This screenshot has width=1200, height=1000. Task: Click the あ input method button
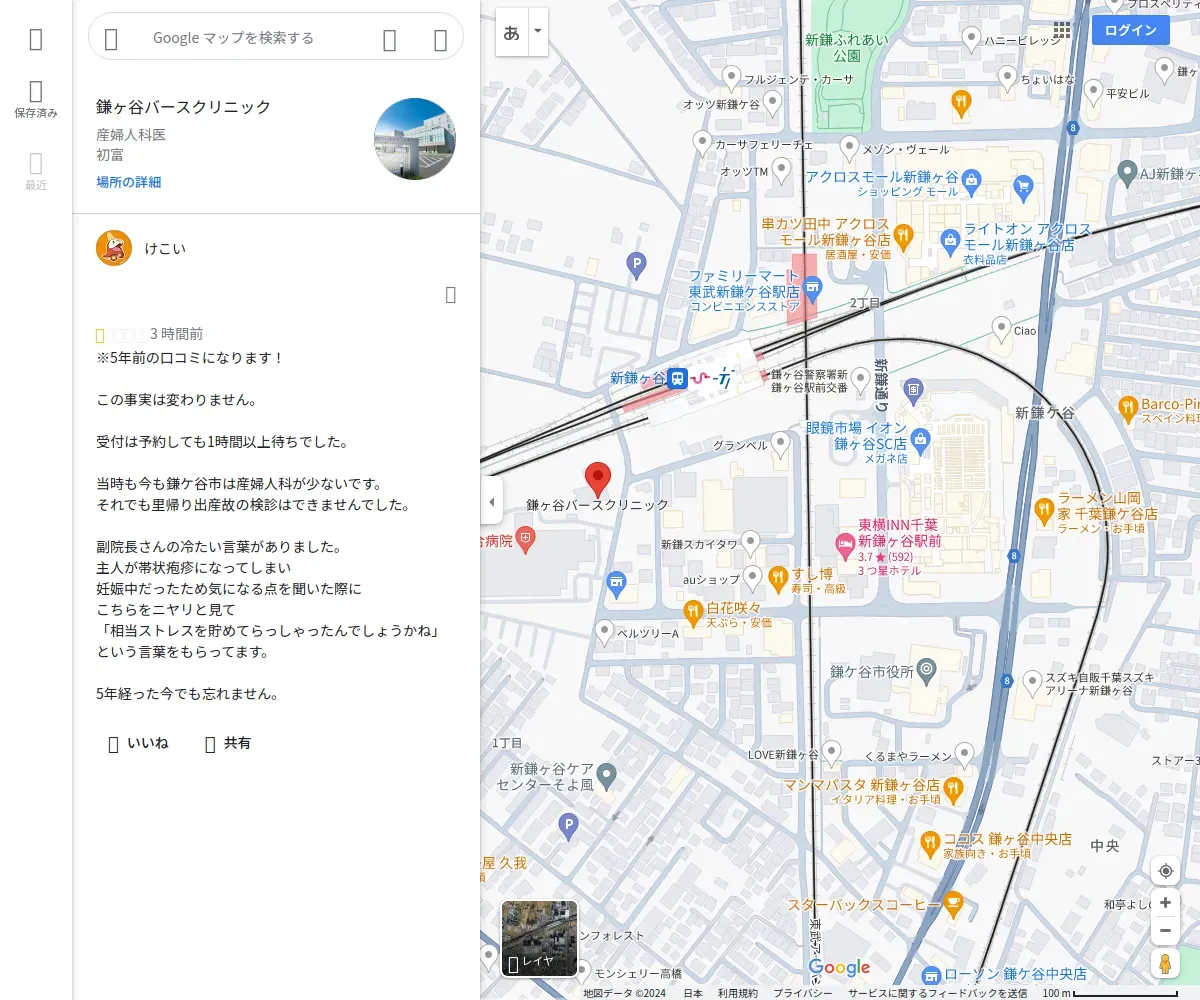tap(512, 32)
